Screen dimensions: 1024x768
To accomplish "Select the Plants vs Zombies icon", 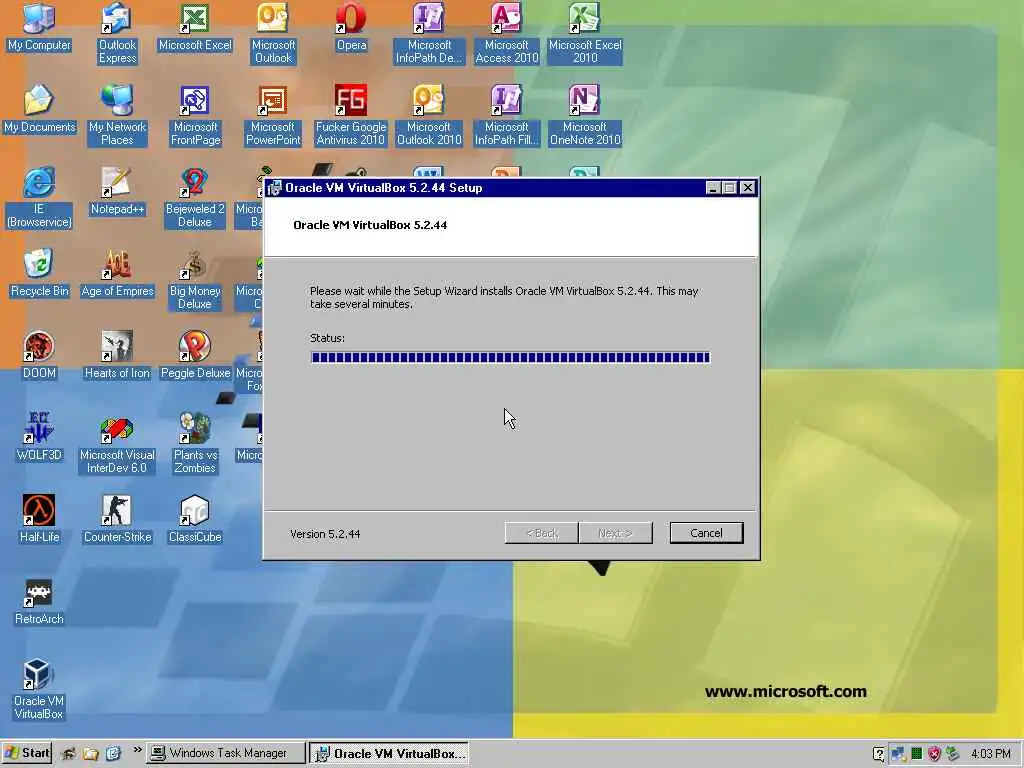I will tap(195, 443).
